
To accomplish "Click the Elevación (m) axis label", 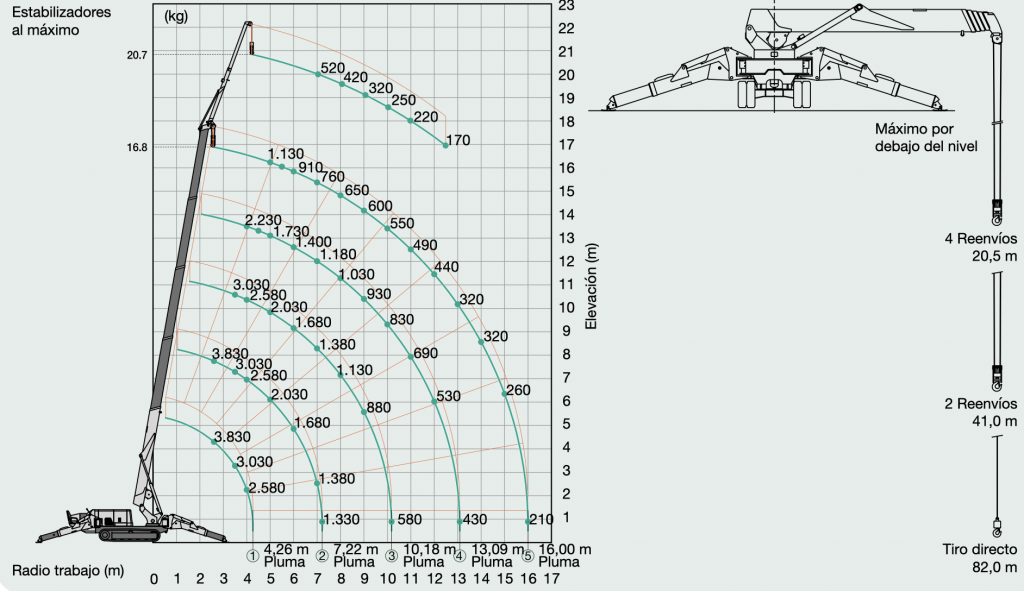I will (591, 286).
